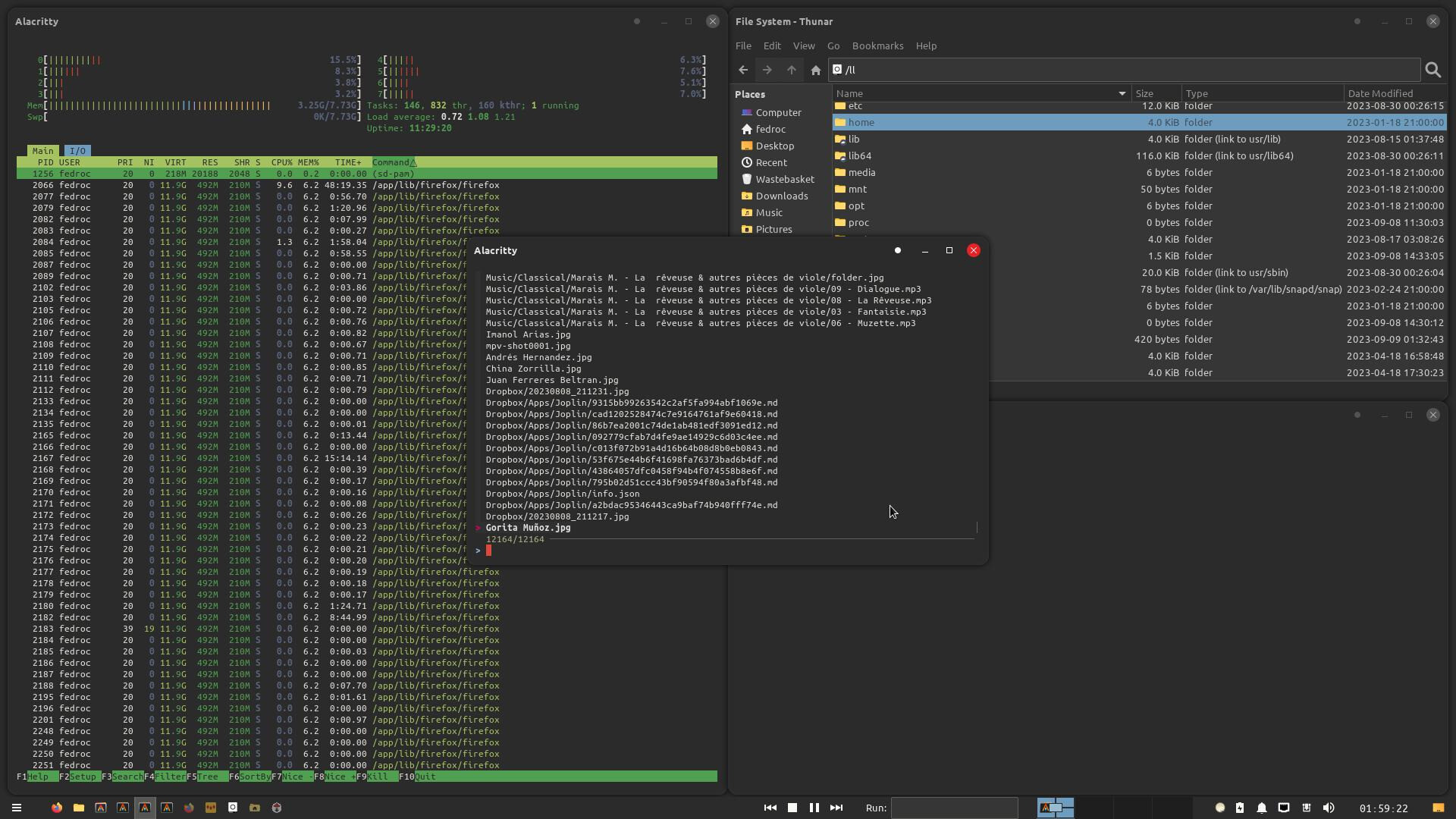
Task: Click the Thunar search magnifier icon
Action: pyautogui.click(x=1432, y=70)
